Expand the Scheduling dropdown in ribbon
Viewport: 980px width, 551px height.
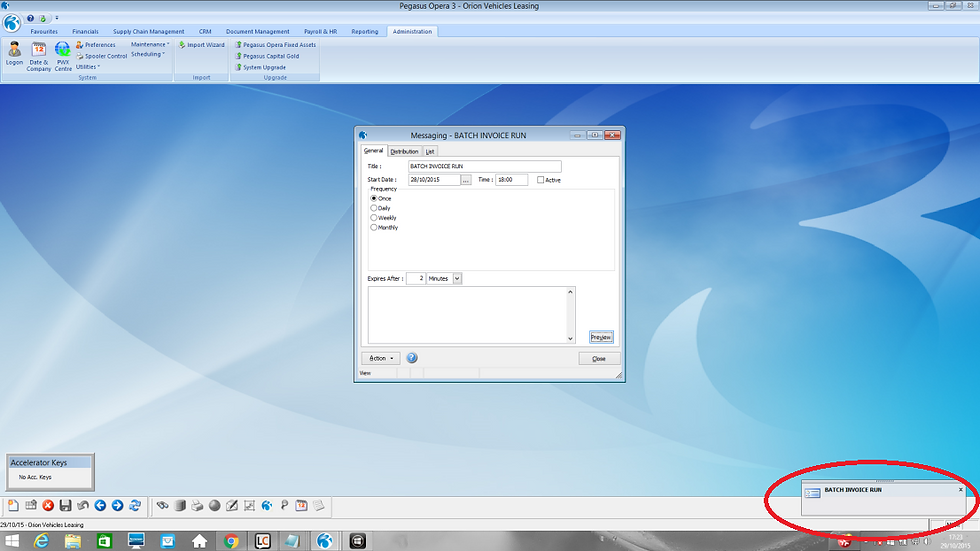click(148, 54)
